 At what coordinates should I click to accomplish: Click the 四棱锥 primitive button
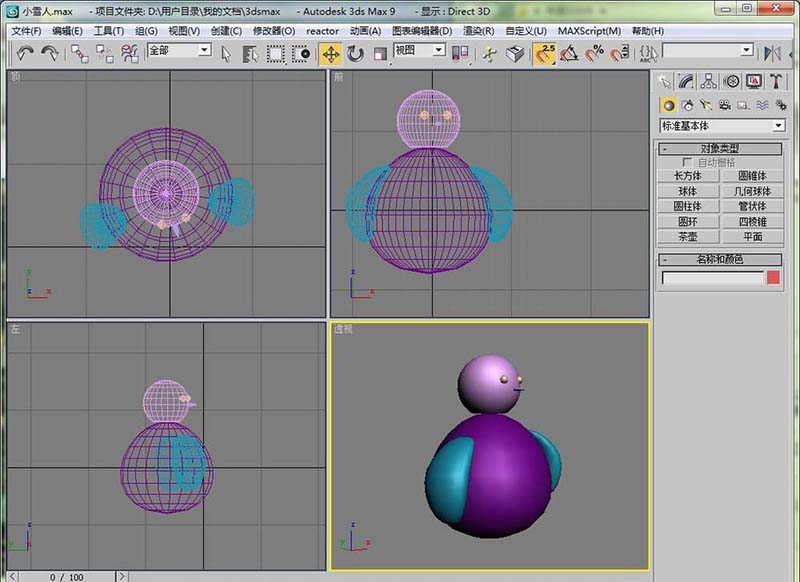click(752, 221)
